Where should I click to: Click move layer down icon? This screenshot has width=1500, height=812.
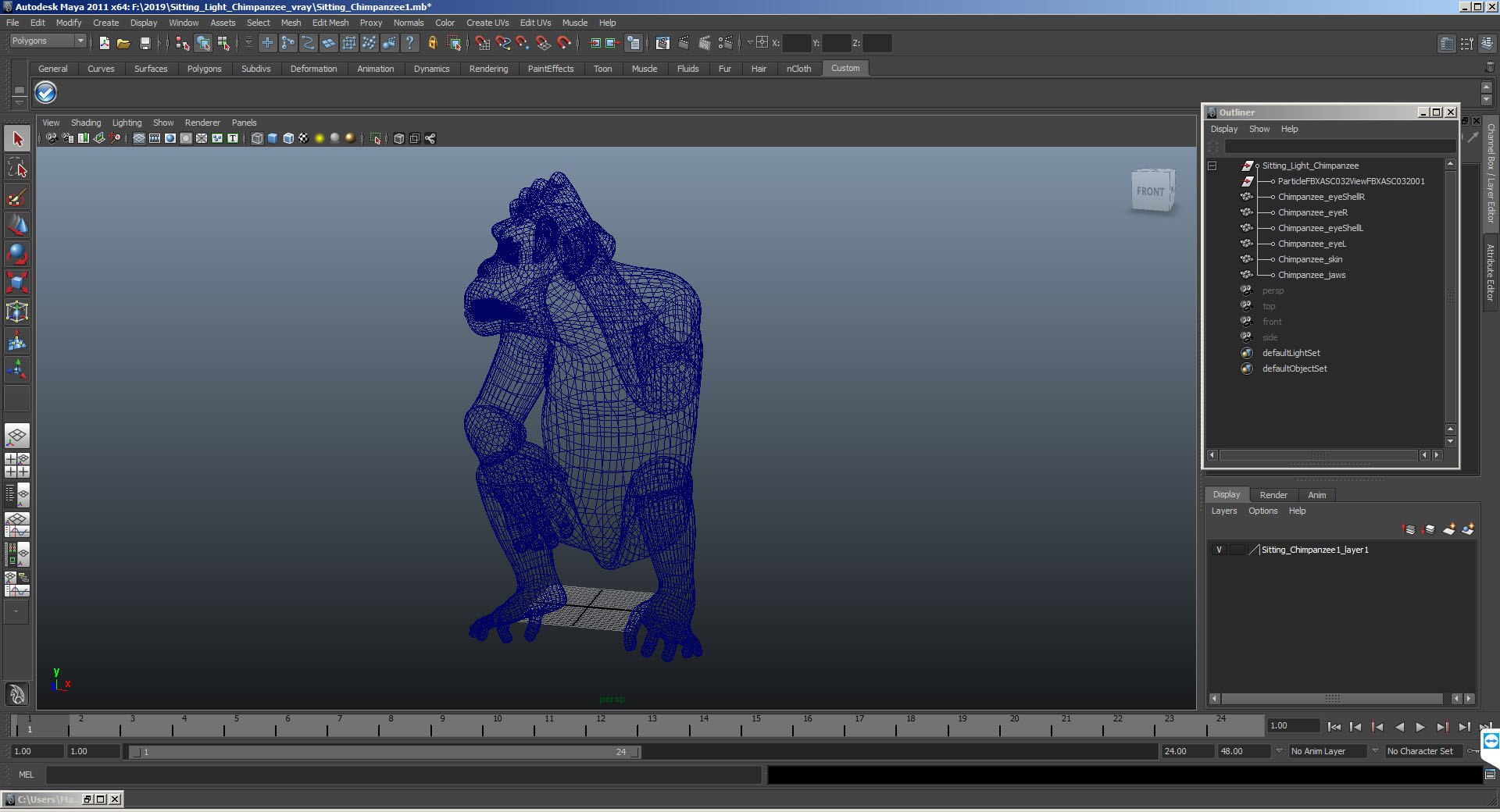point(1429,529)
